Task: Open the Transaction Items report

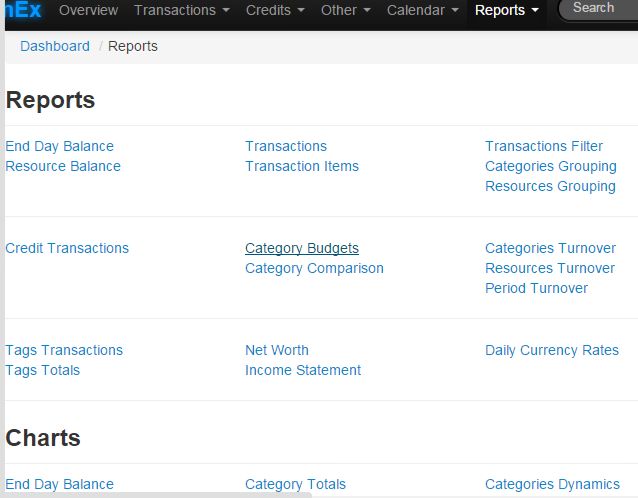Action: [302, 166]
